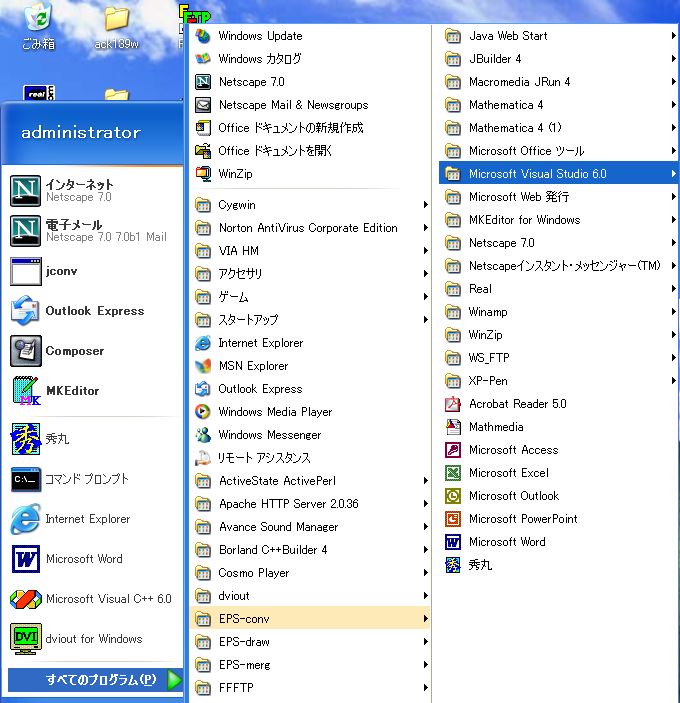Screen dimensions: 680x703
Task: Open 秀丸 entry in right column
Action: tap(559, 565)
